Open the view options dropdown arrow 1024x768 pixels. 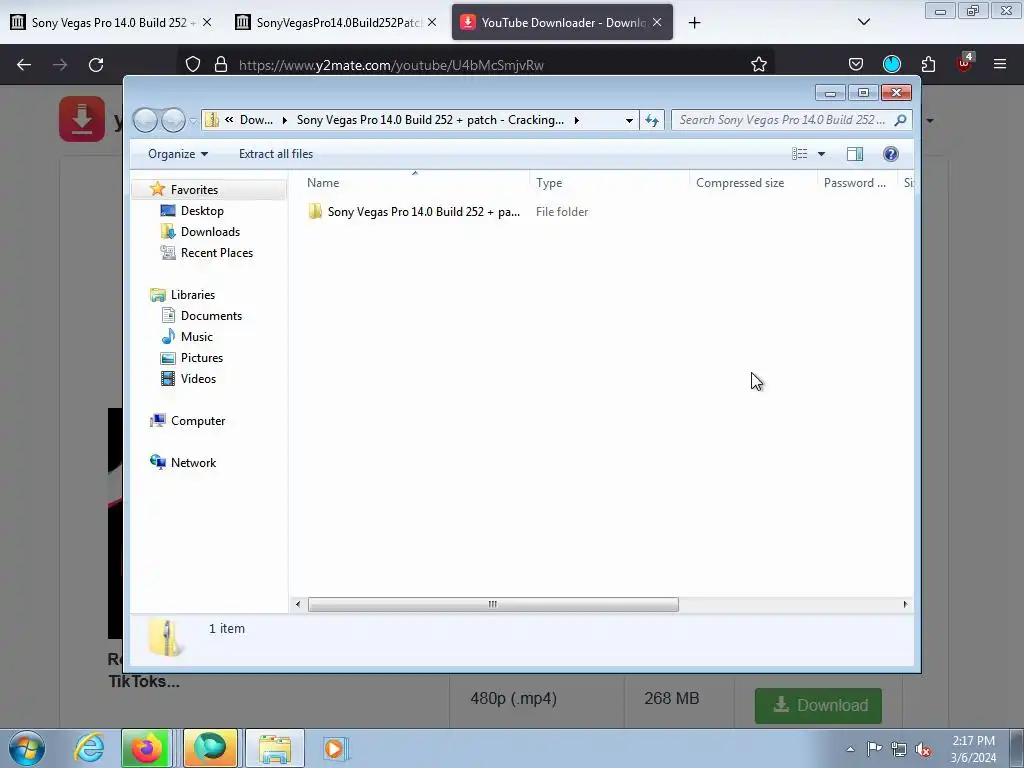(822, 153)
